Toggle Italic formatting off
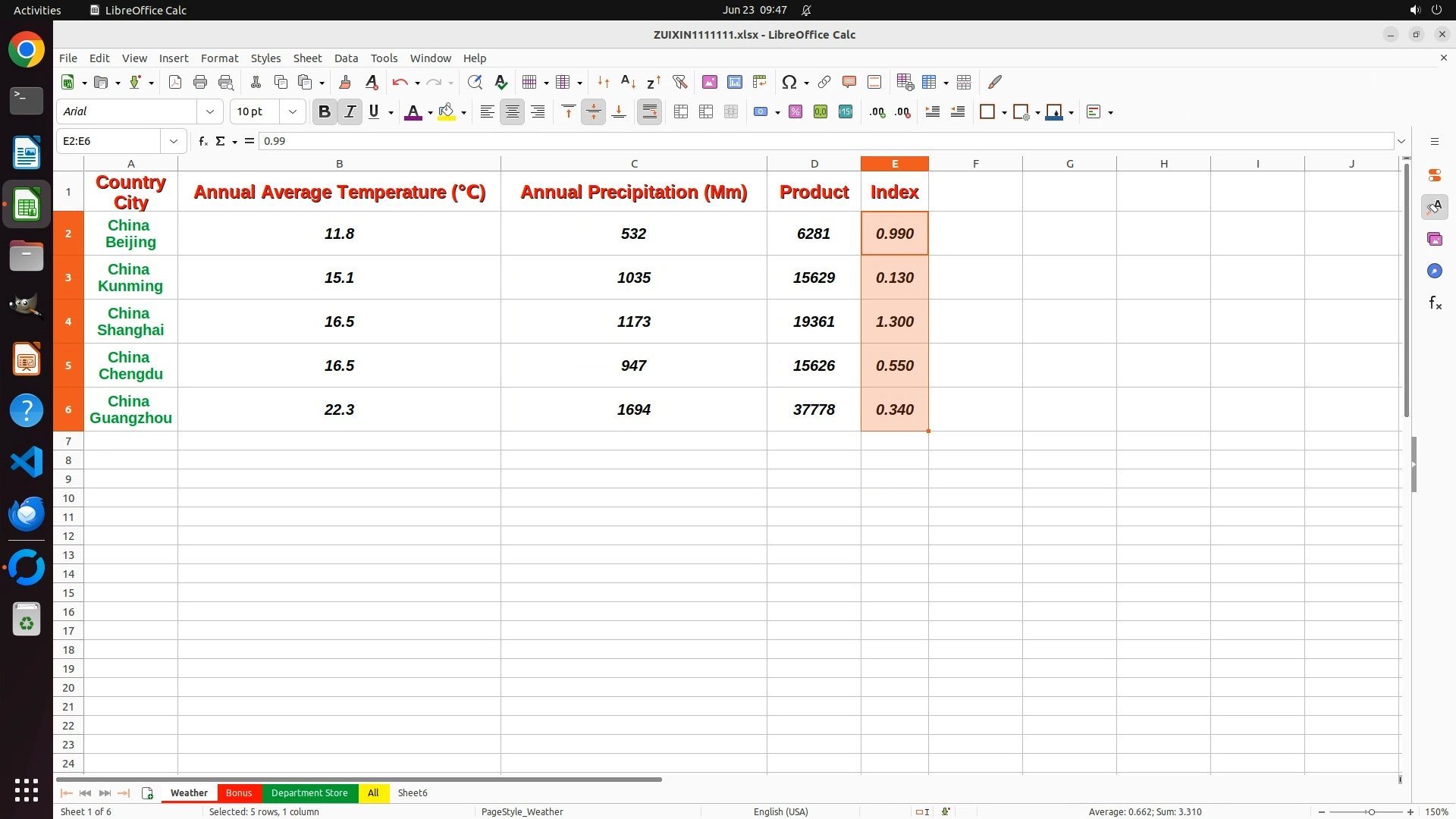Screen dimensions: 1456x819 [350, 111]
